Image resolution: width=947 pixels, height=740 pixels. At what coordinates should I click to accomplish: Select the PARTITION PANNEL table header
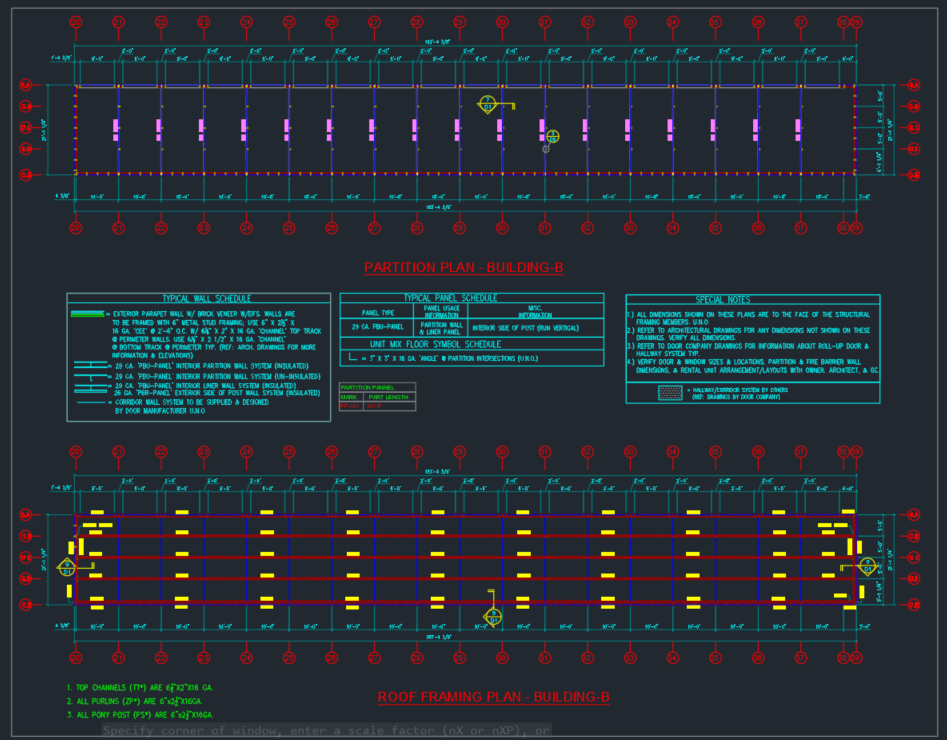click(x=367, y=387)
